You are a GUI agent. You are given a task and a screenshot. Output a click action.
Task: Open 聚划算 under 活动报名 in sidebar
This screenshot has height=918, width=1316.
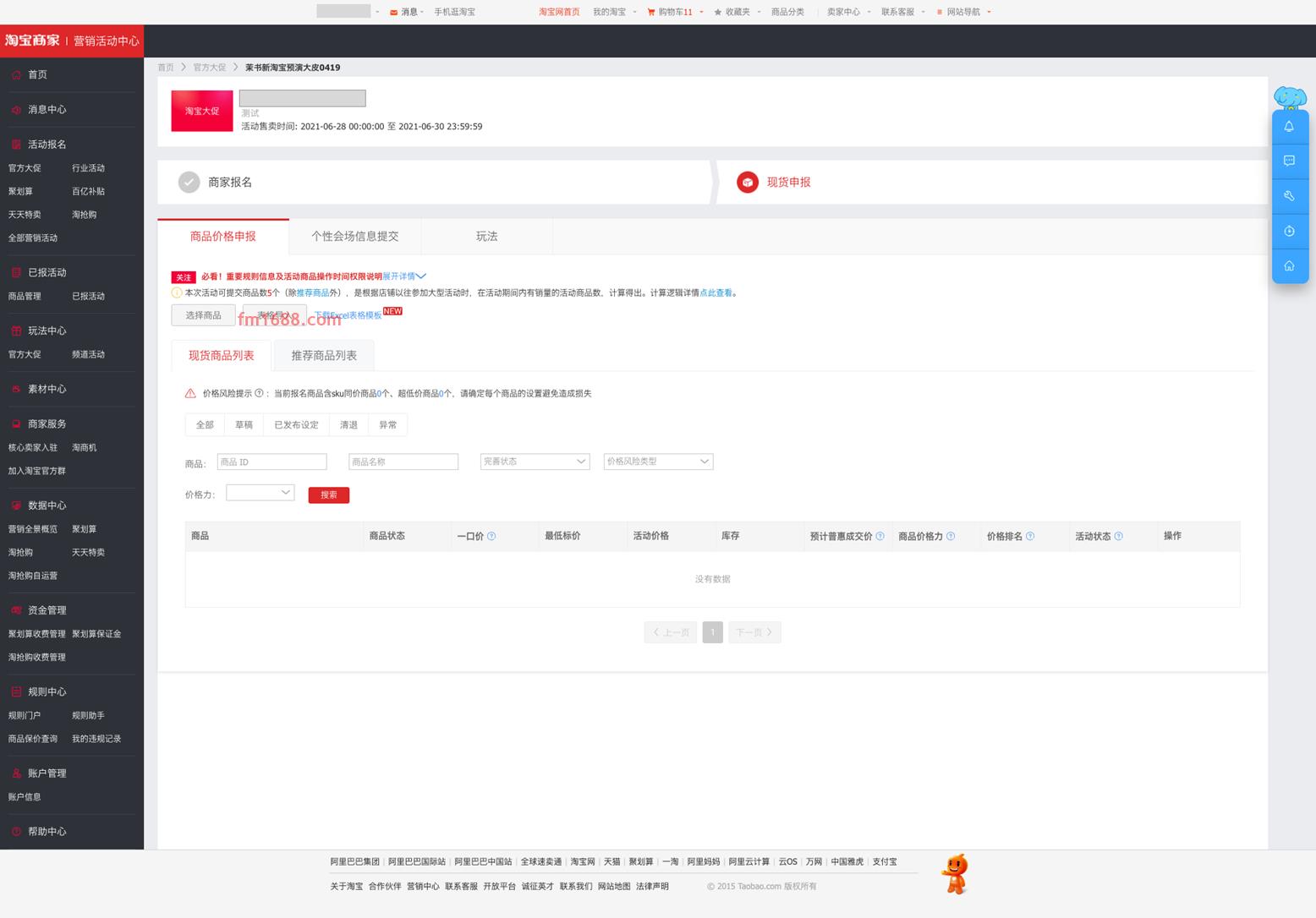coord(21,192)
